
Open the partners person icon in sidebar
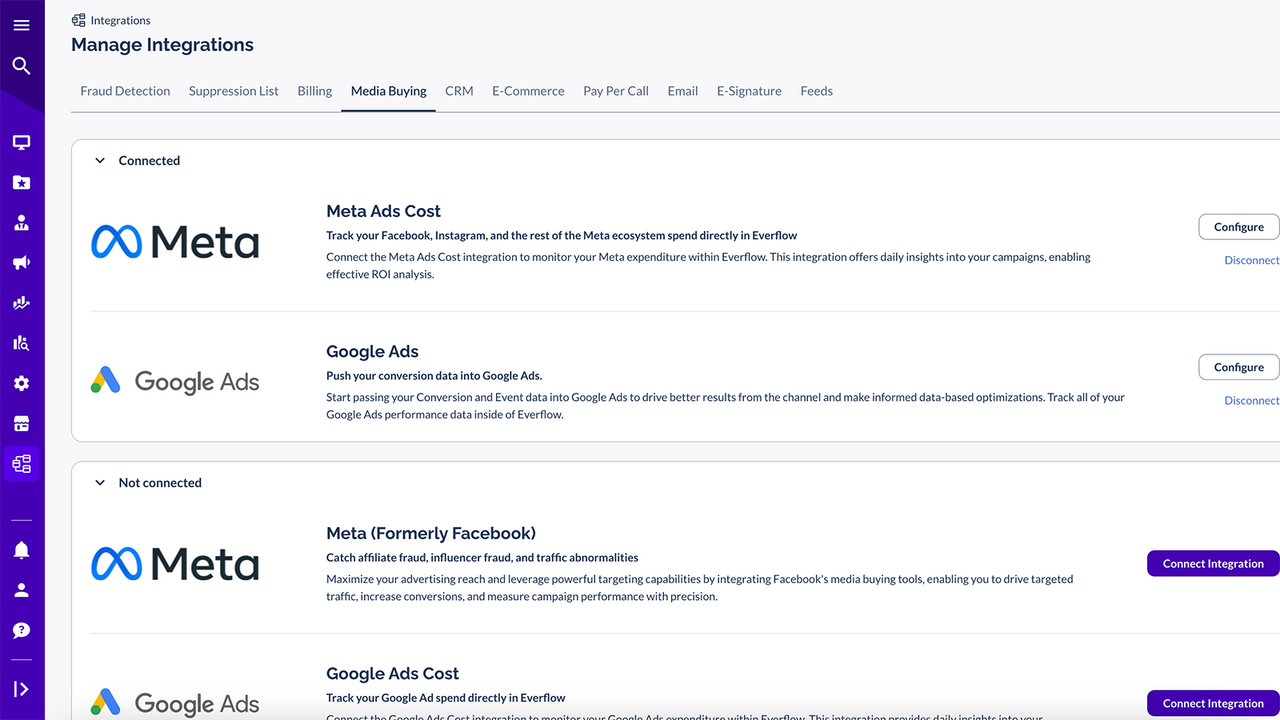(22, 222)
